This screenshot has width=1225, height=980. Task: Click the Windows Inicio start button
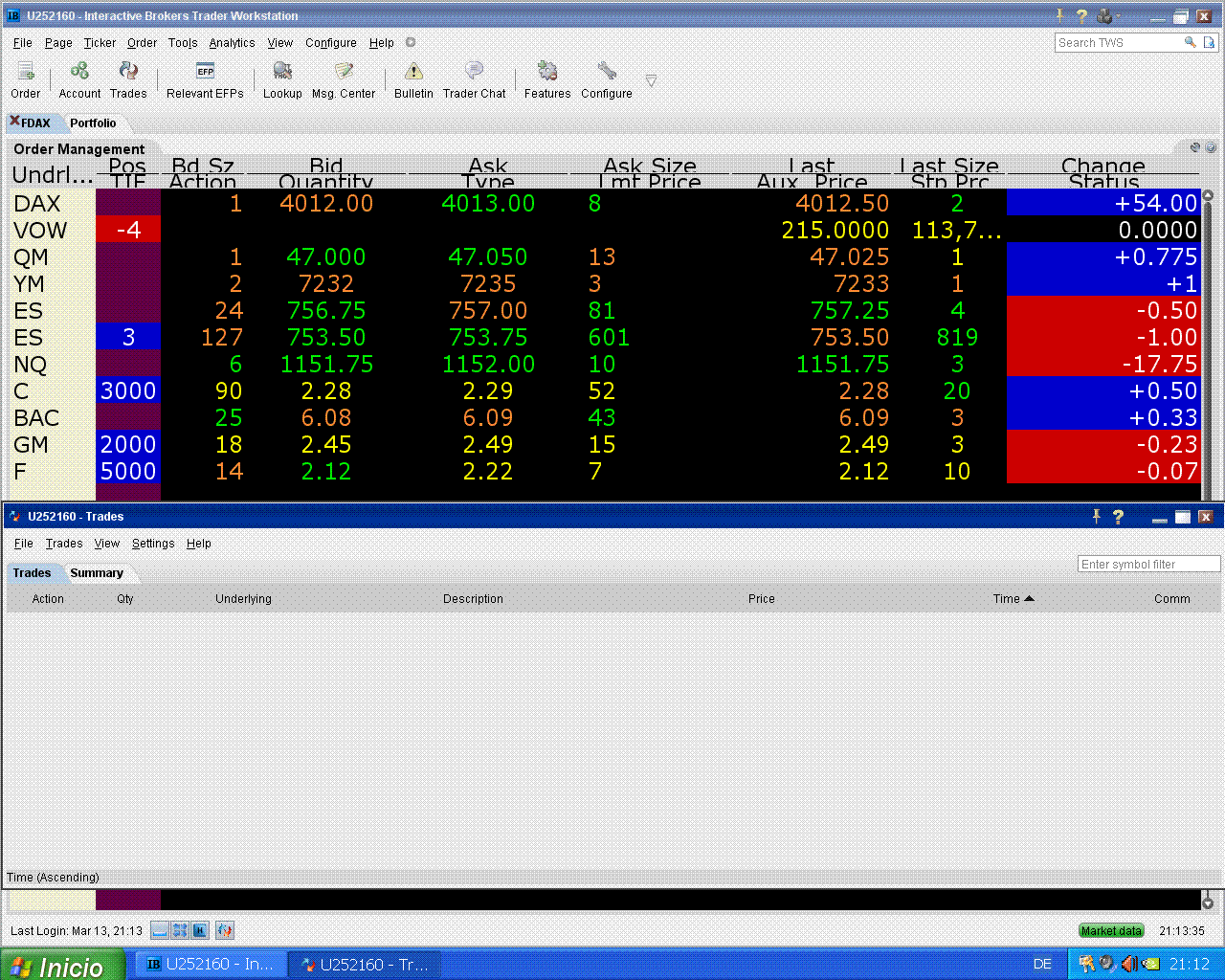tap(62, 965)
